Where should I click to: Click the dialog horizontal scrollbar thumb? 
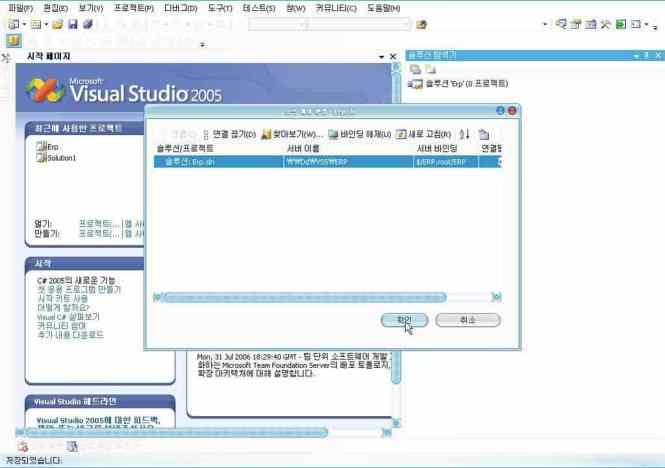click(x=303, y=297)
